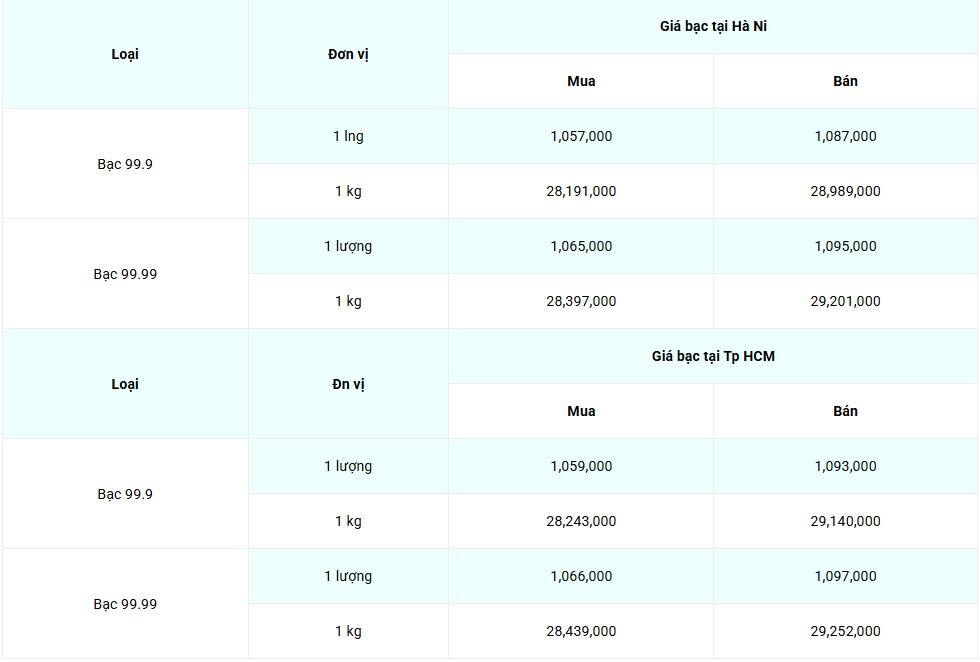Click the "Đơn vị" column header
This screenshot has height=662, width=980.
tap(348, 54)
